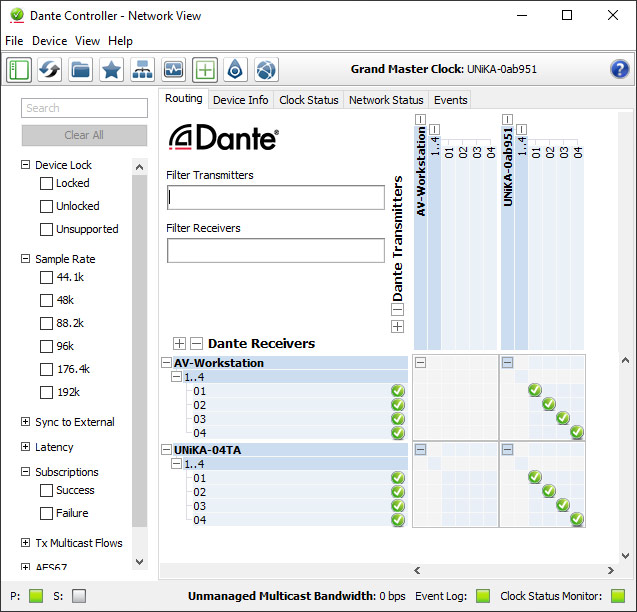Expand the Sync to External section
The width and height of the screenshot is (637, 612).
point(25,422)
